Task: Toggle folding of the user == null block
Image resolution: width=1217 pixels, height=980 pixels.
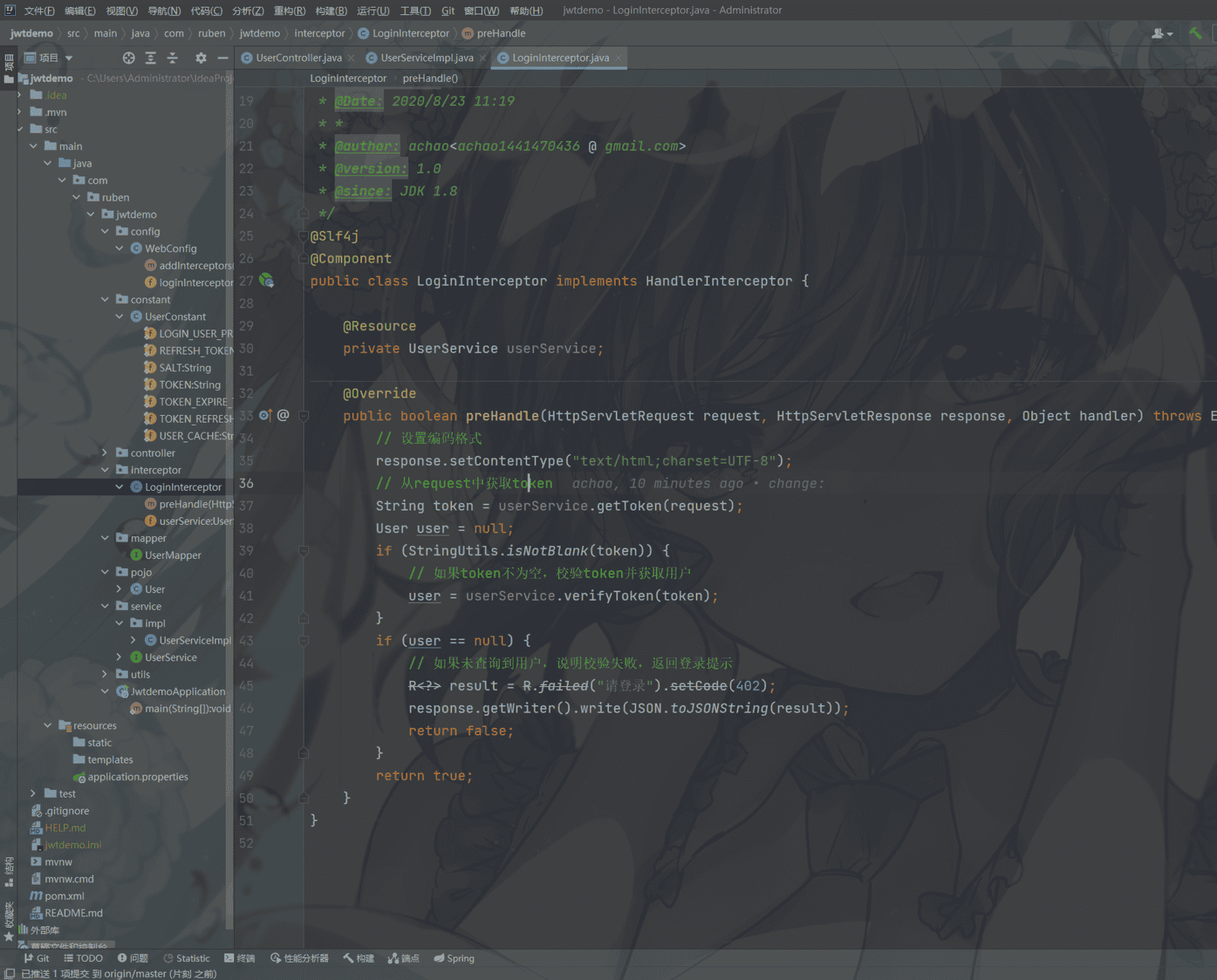Action: pyautogui.click(x=304, y=641)
